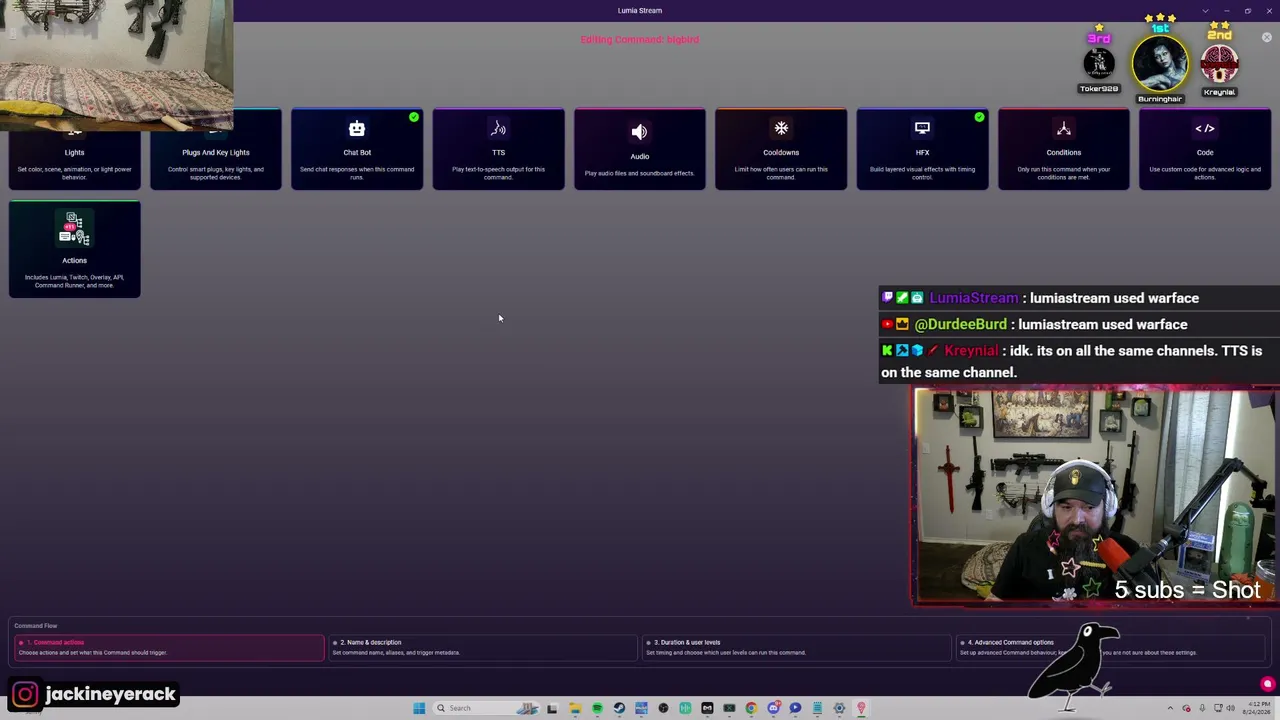Click the taskbar Search box
This screenshot has height=720, width=1280.
point(486,708)
